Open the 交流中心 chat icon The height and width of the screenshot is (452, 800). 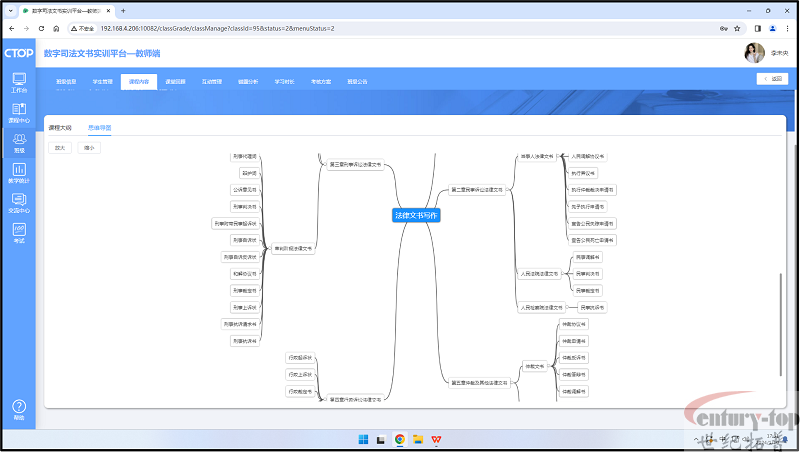pos(19,203)
